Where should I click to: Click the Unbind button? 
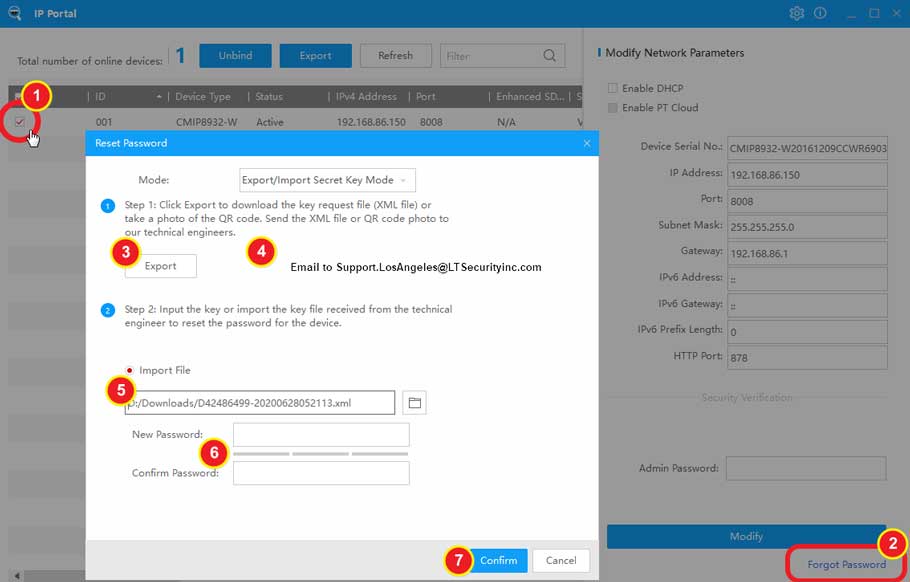(235, 56)
